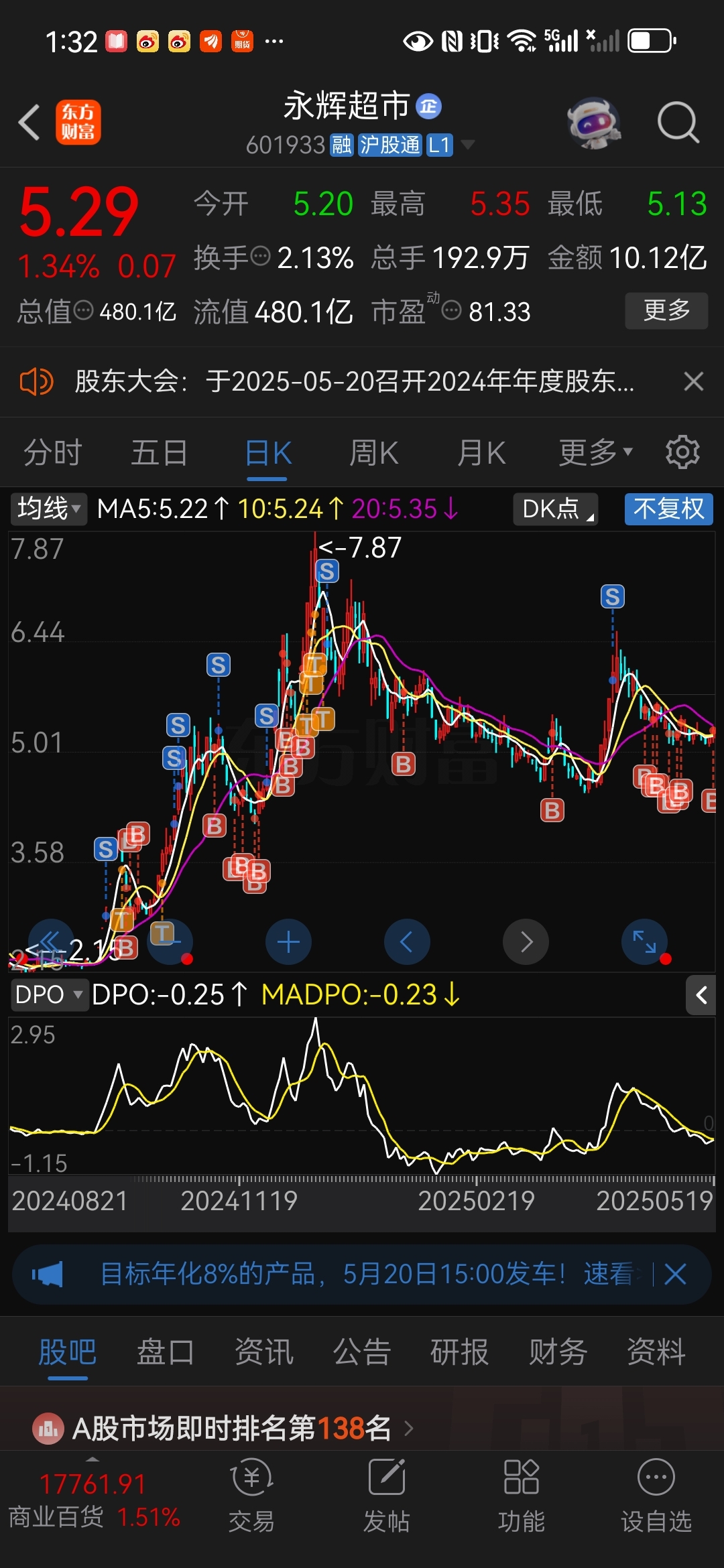The image size is (724, 1568).
Task: Expand stock code dropdown triangle
Action: pos(467,145)
